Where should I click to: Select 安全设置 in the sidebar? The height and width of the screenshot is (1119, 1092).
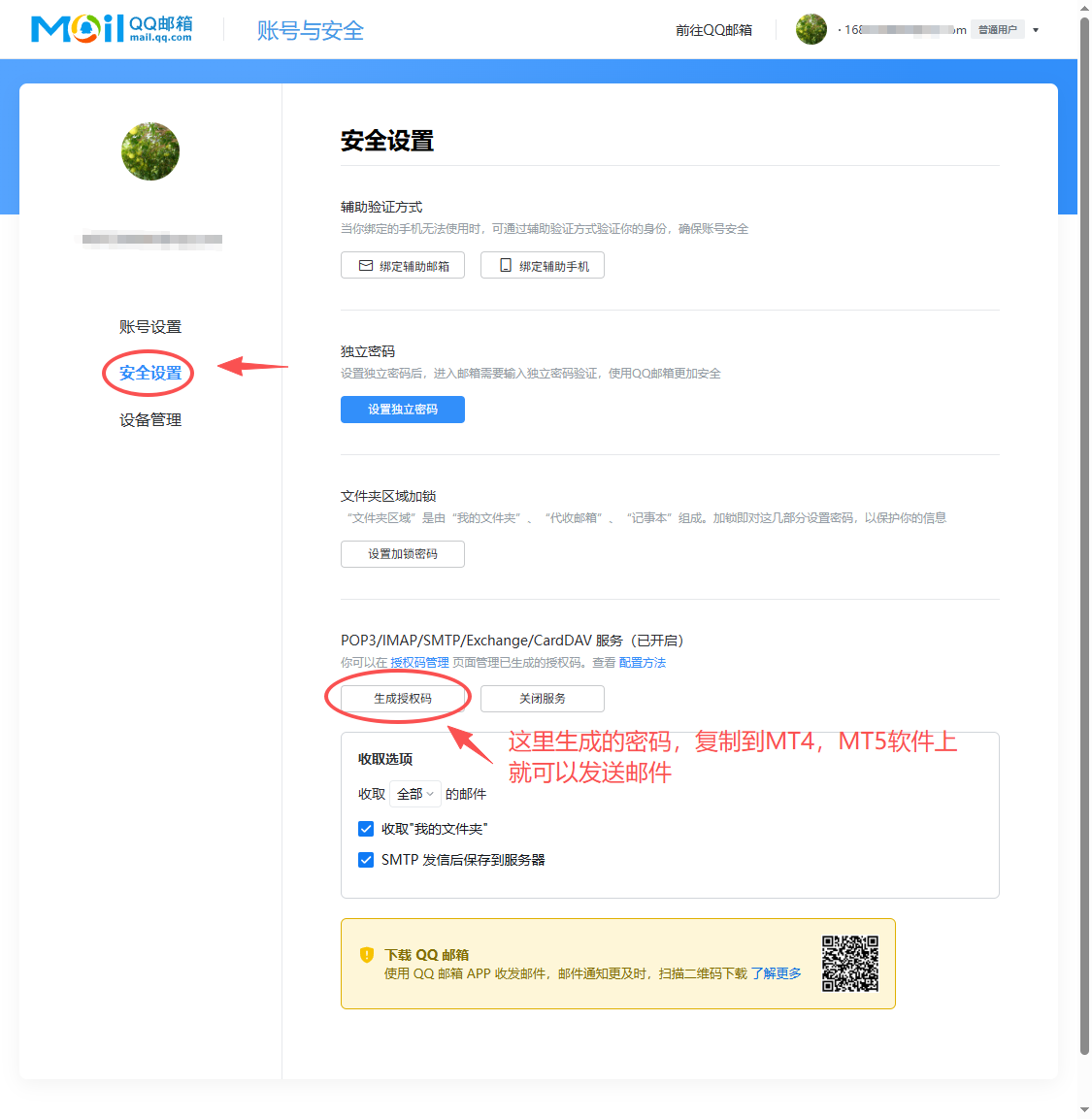pyautogui.click(x=150, y=374)
